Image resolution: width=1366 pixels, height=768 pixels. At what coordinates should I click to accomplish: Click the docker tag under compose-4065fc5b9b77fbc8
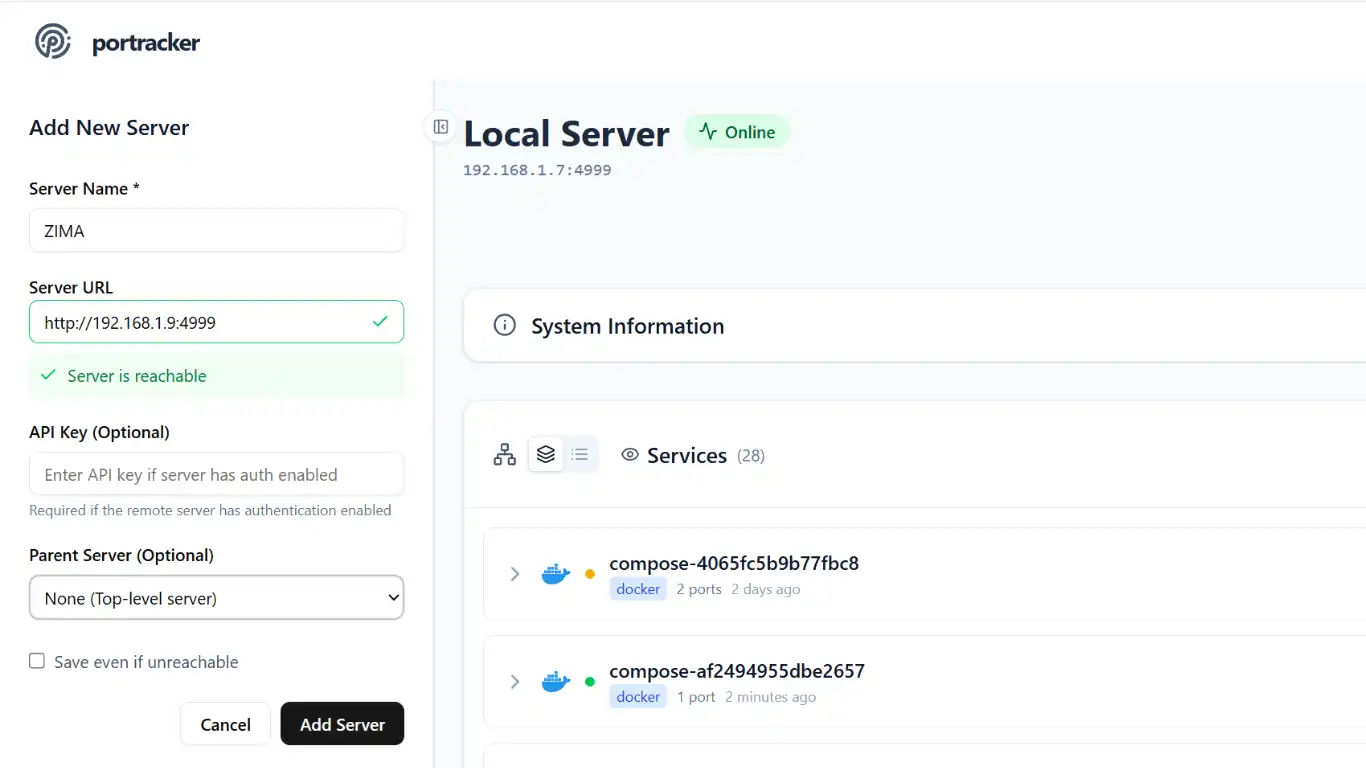638,589
